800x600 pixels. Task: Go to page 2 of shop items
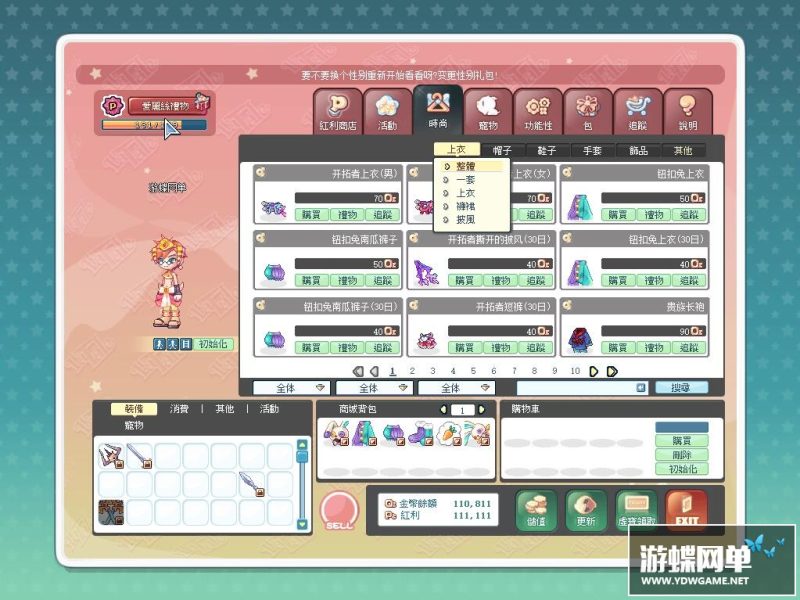412,371
